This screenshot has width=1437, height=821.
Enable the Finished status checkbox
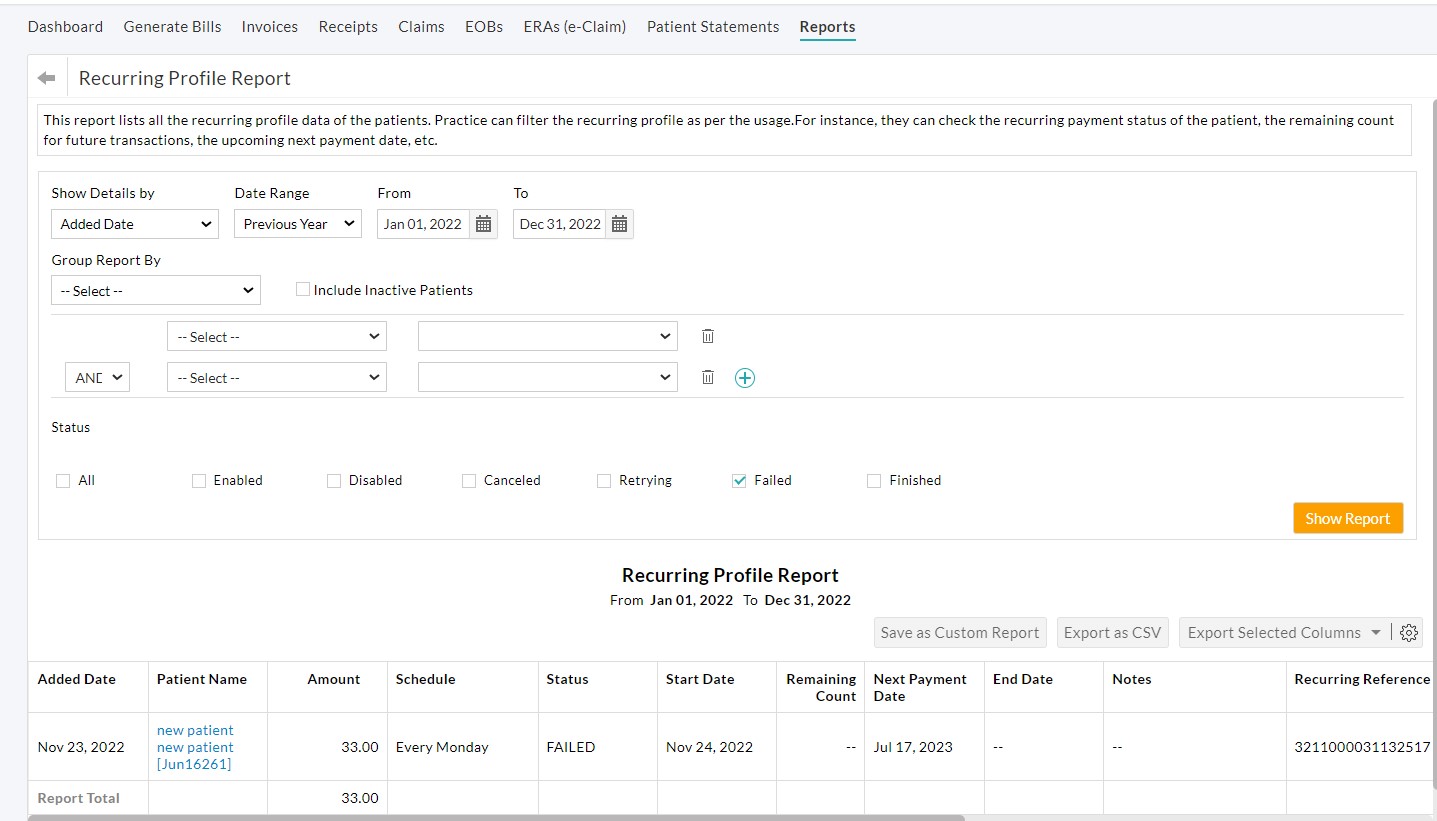click(x=872, y=480)
